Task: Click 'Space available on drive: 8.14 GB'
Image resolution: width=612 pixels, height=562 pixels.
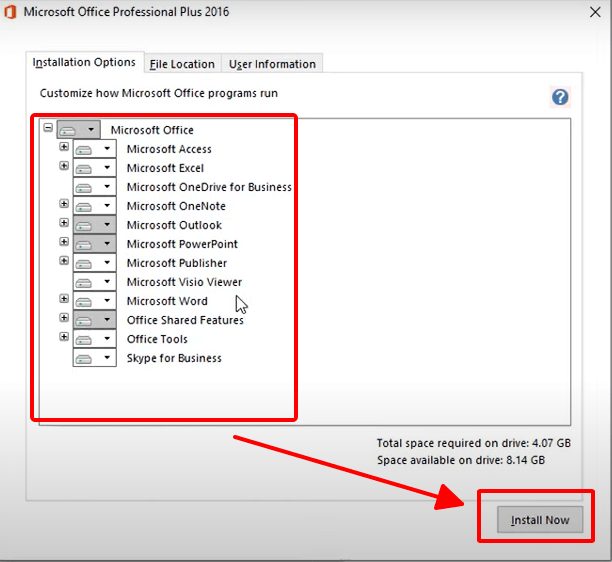Action: pyautogui.click(x=461, y=461)
